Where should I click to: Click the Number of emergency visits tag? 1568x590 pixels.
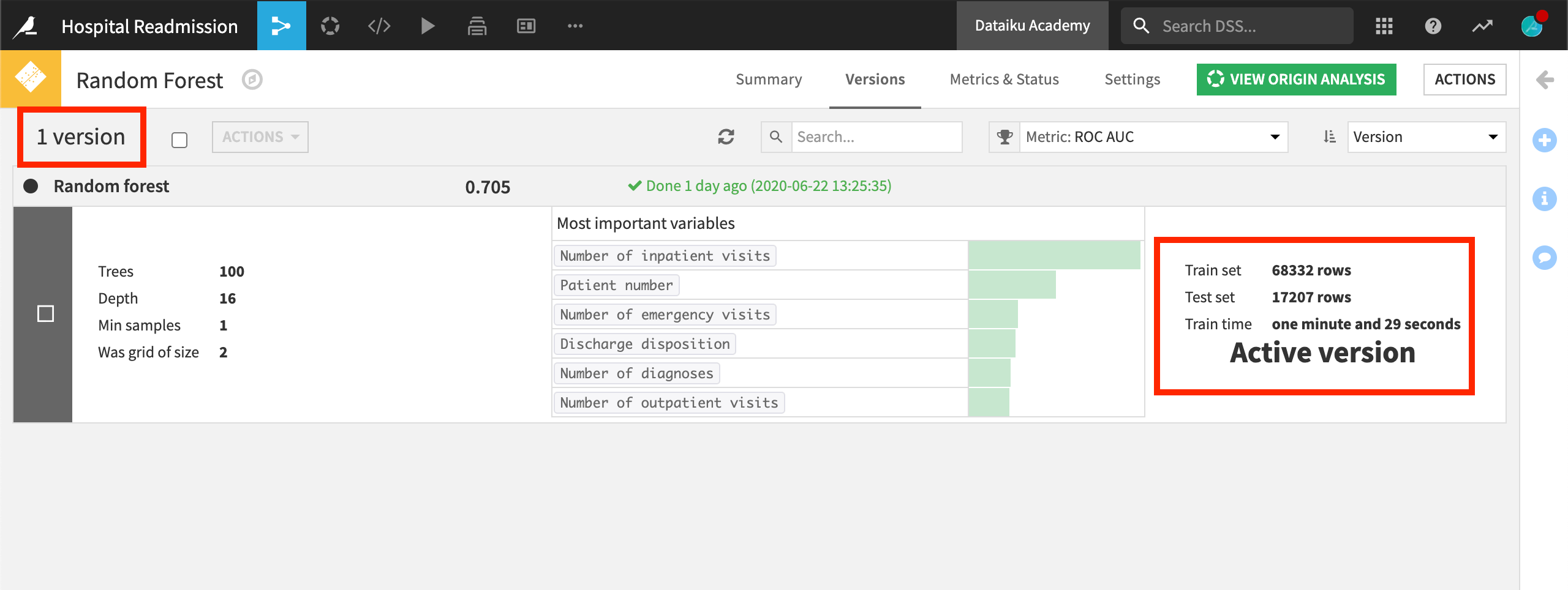(665, 315)
